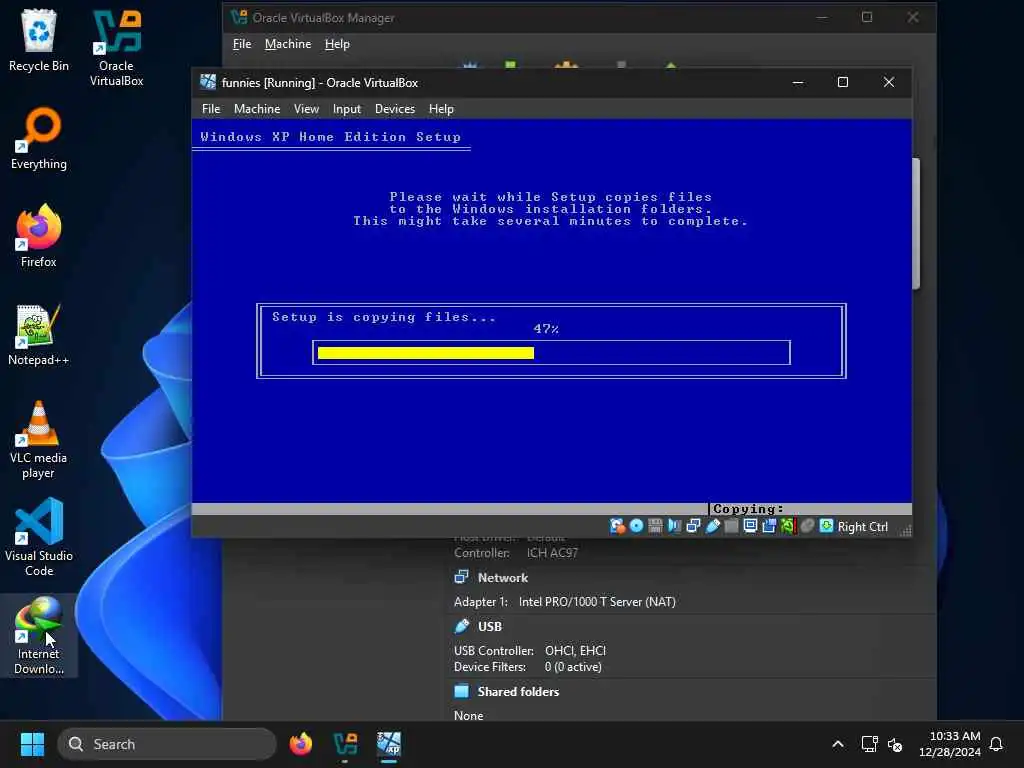The height and width of the screenshot is (768, 1024).
Task: Click the OHCI, EHCI USB controller text
Action: tap(575, 651)
